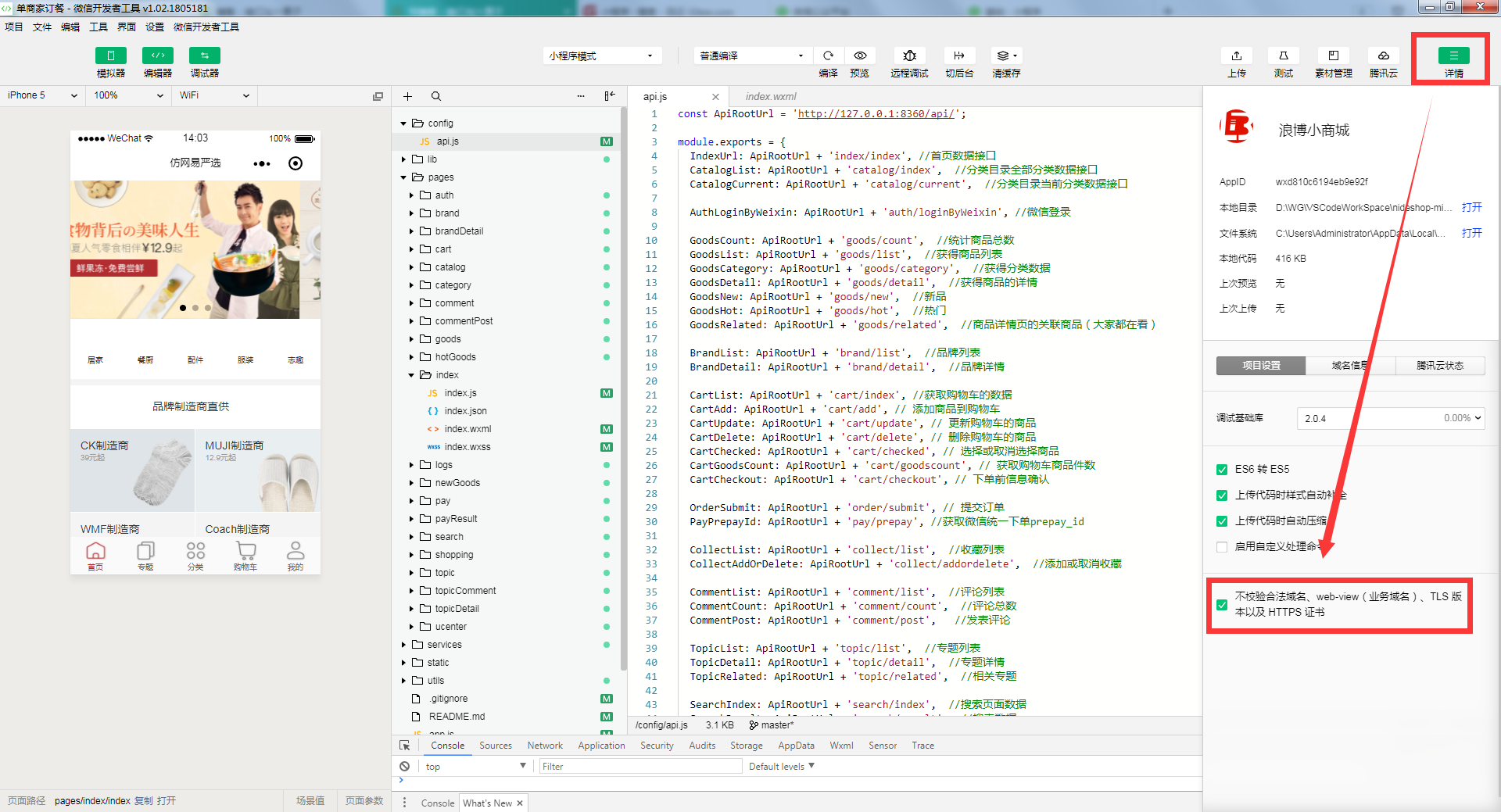This screenshot has height=812, width=1501.
Task: Click the 页面参数 status bar button
Action: pyautogui.click(x=364, y=801)
